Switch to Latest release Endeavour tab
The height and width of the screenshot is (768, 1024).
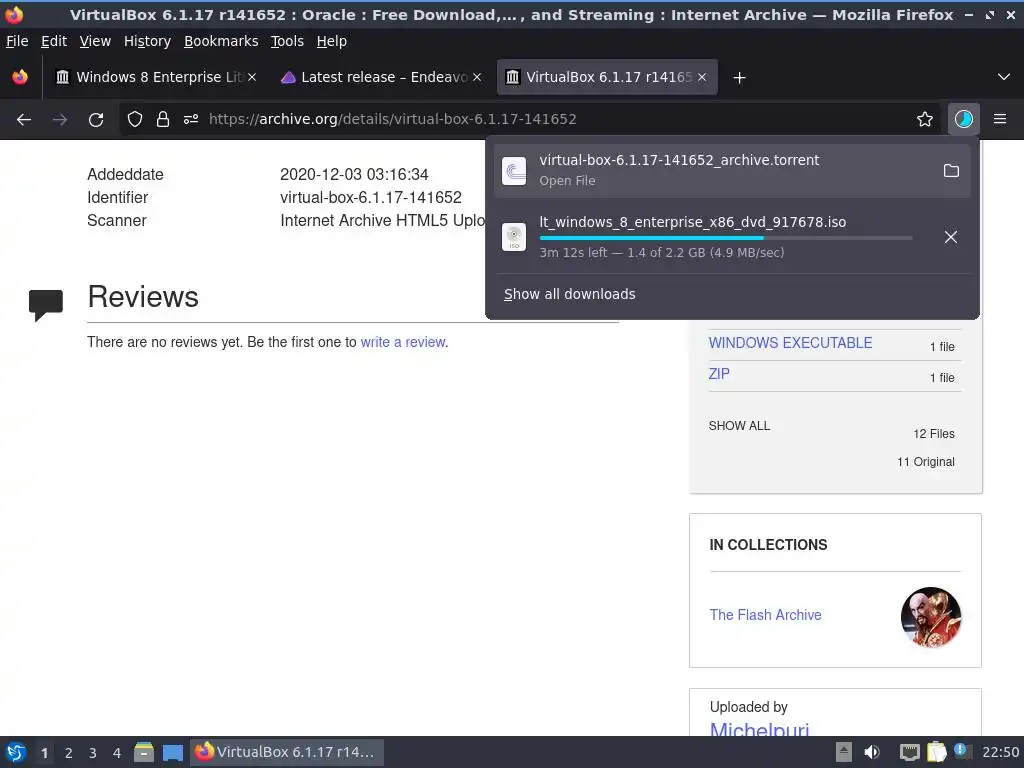382,77
